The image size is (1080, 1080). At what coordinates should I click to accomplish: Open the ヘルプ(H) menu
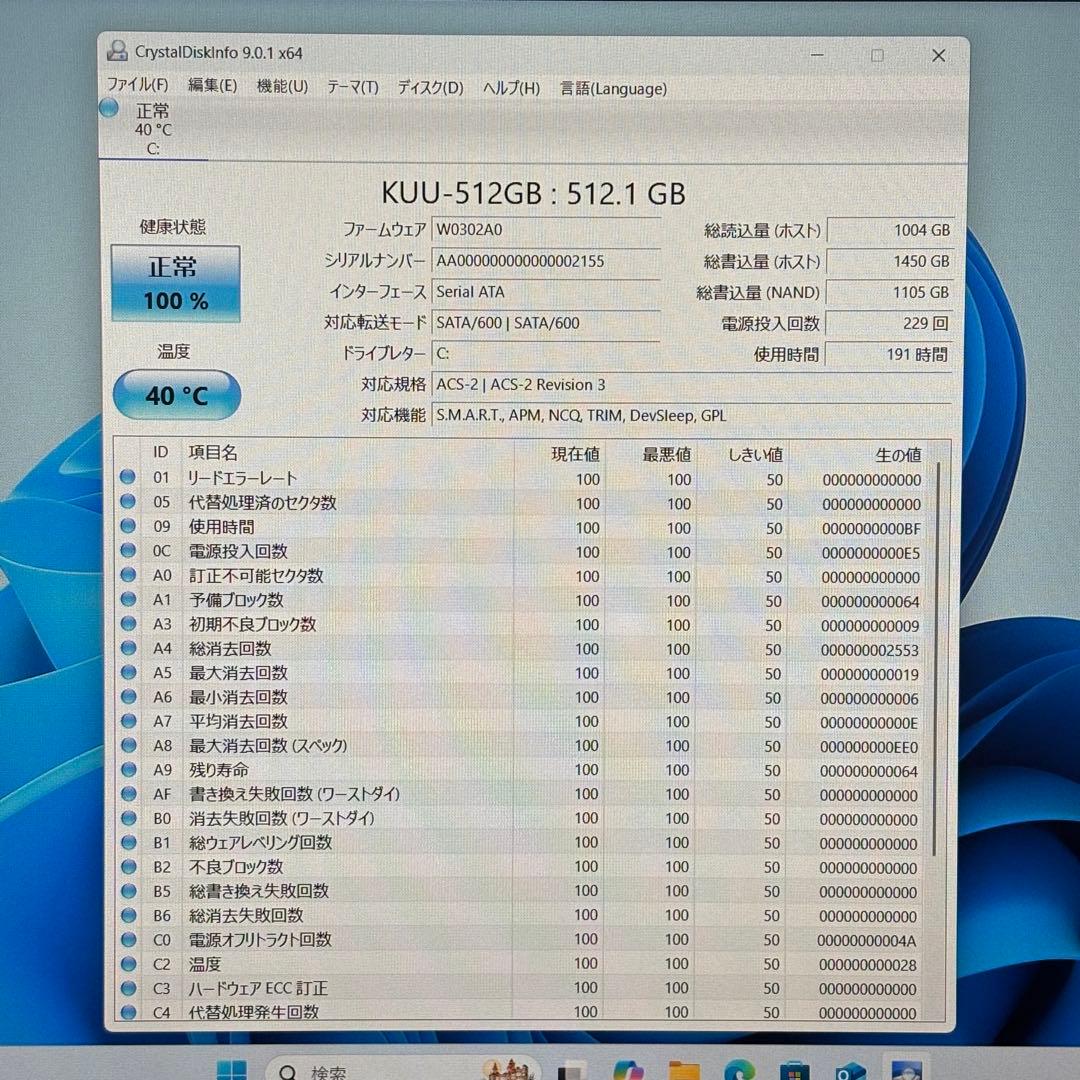click(x=511, y=88)
